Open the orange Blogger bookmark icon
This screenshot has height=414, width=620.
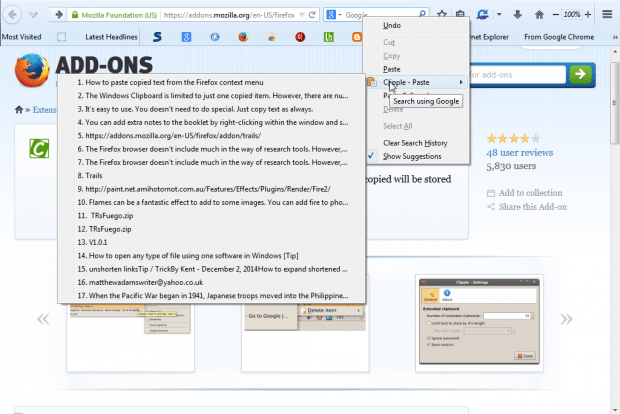[357, 37]
